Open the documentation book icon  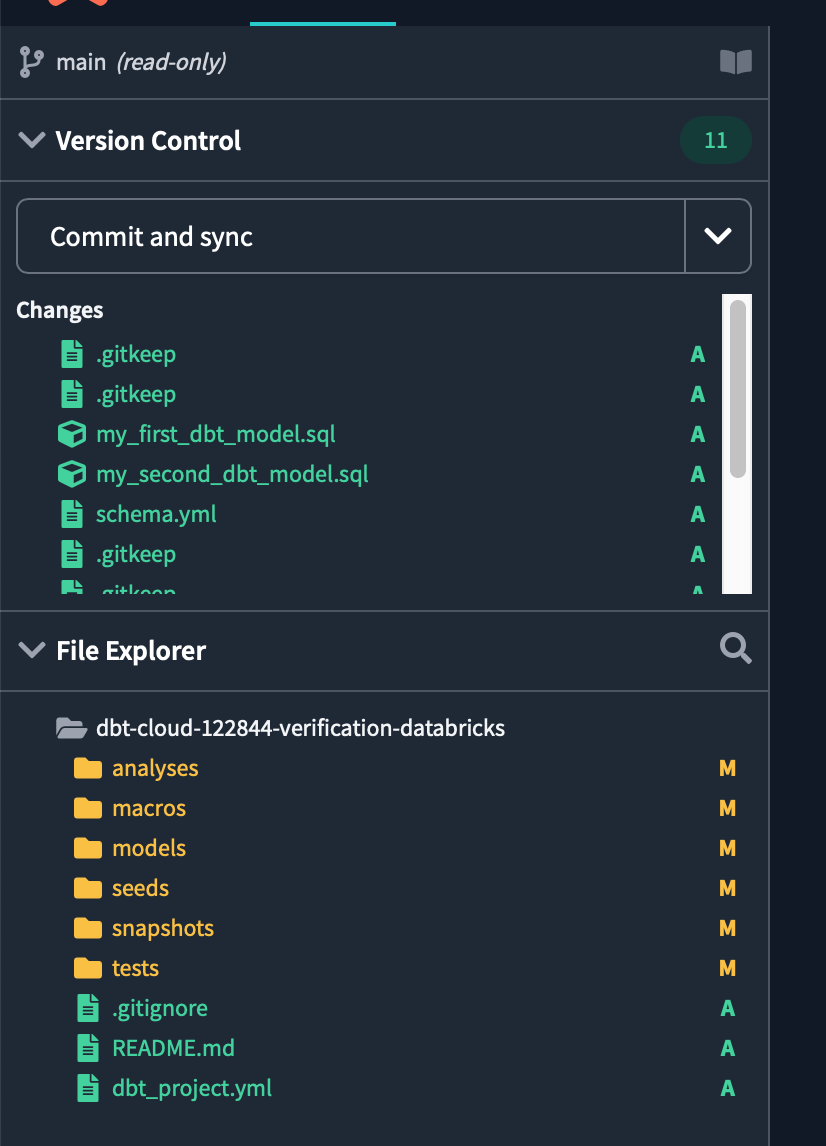735,62
